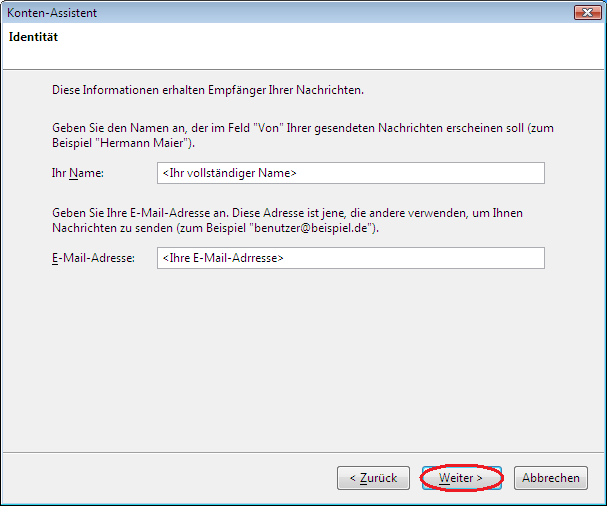Focus the E-Mail-Adresse text field
The image size is (607, 506).
(350, 258)
